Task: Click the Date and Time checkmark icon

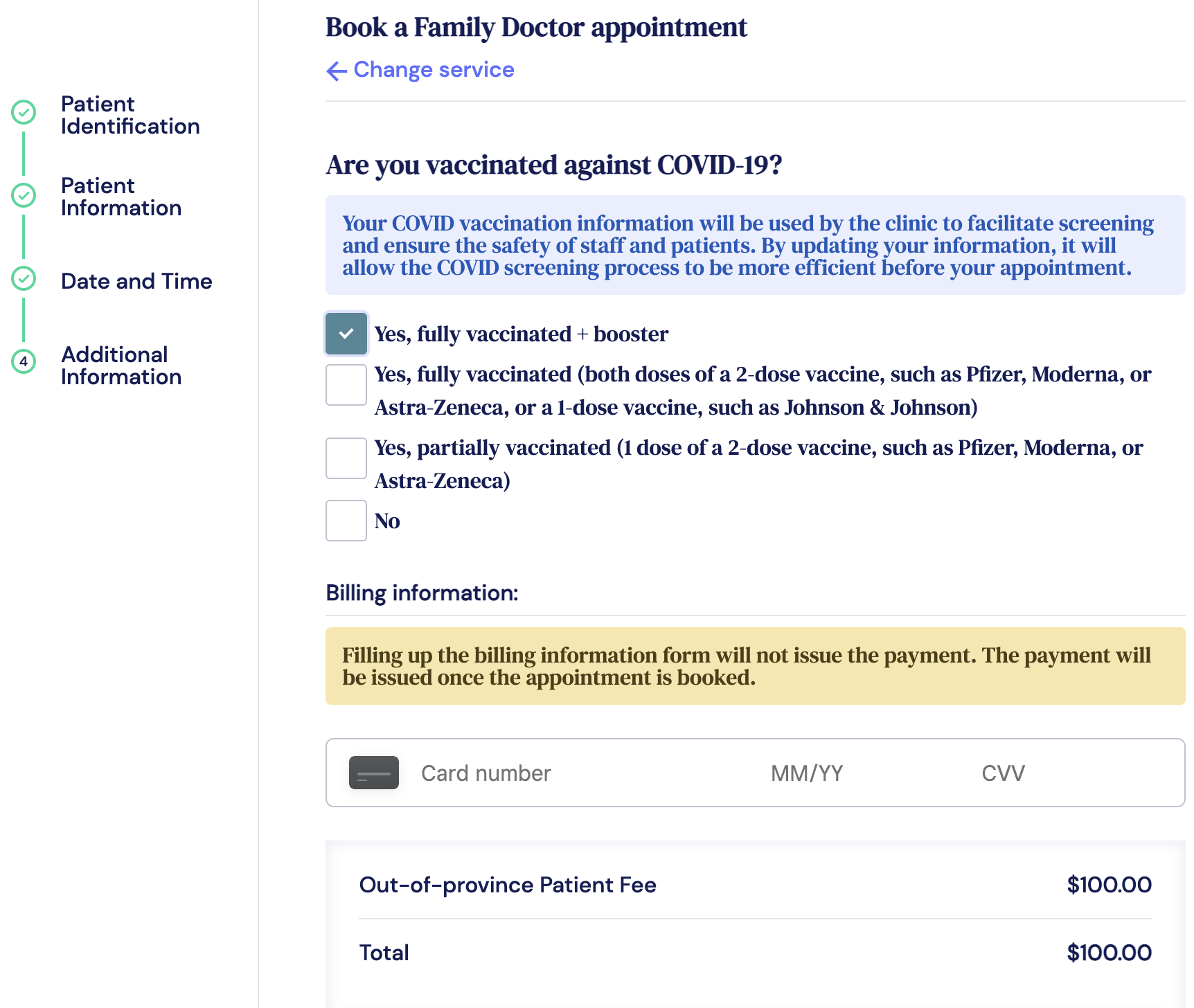Action: coord(24,278)
